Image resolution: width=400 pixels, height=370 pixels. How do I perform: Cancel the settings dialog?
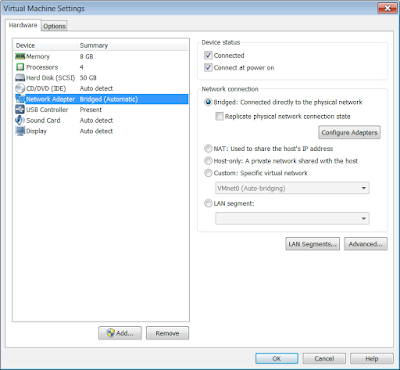tap(324, 359)
